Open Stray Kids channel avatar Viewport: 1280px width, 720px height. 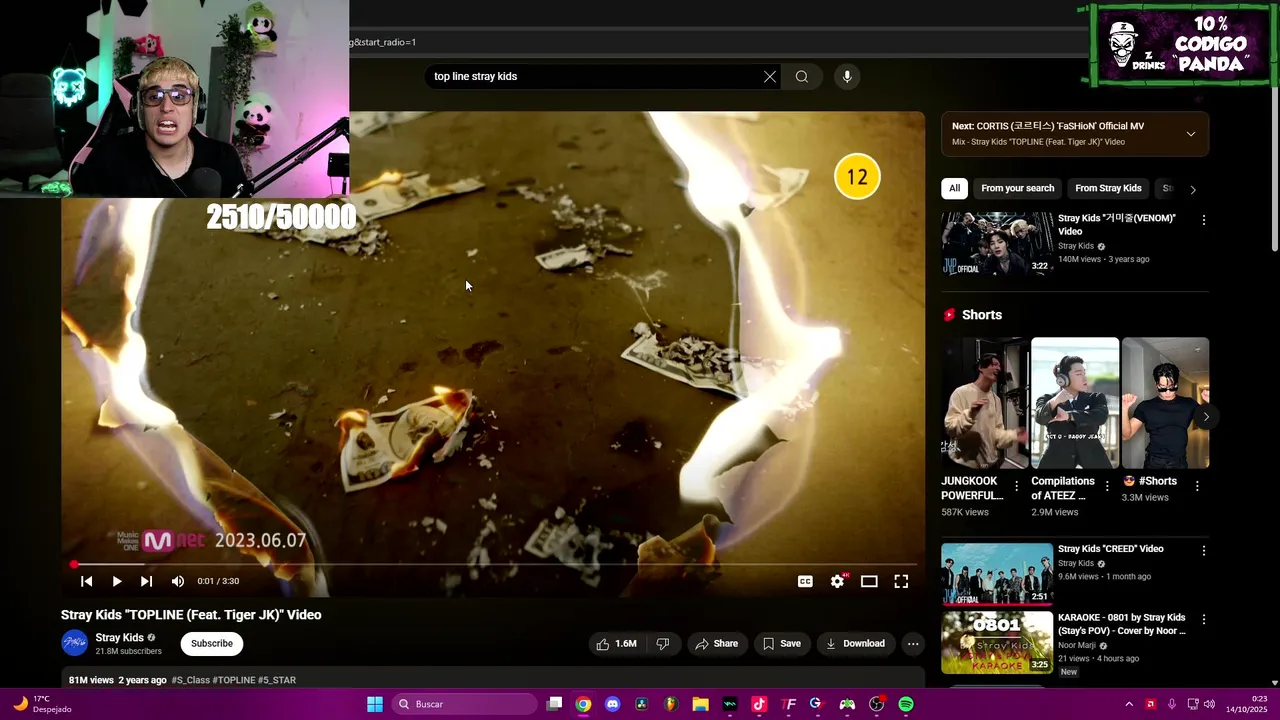coord(74,643)
